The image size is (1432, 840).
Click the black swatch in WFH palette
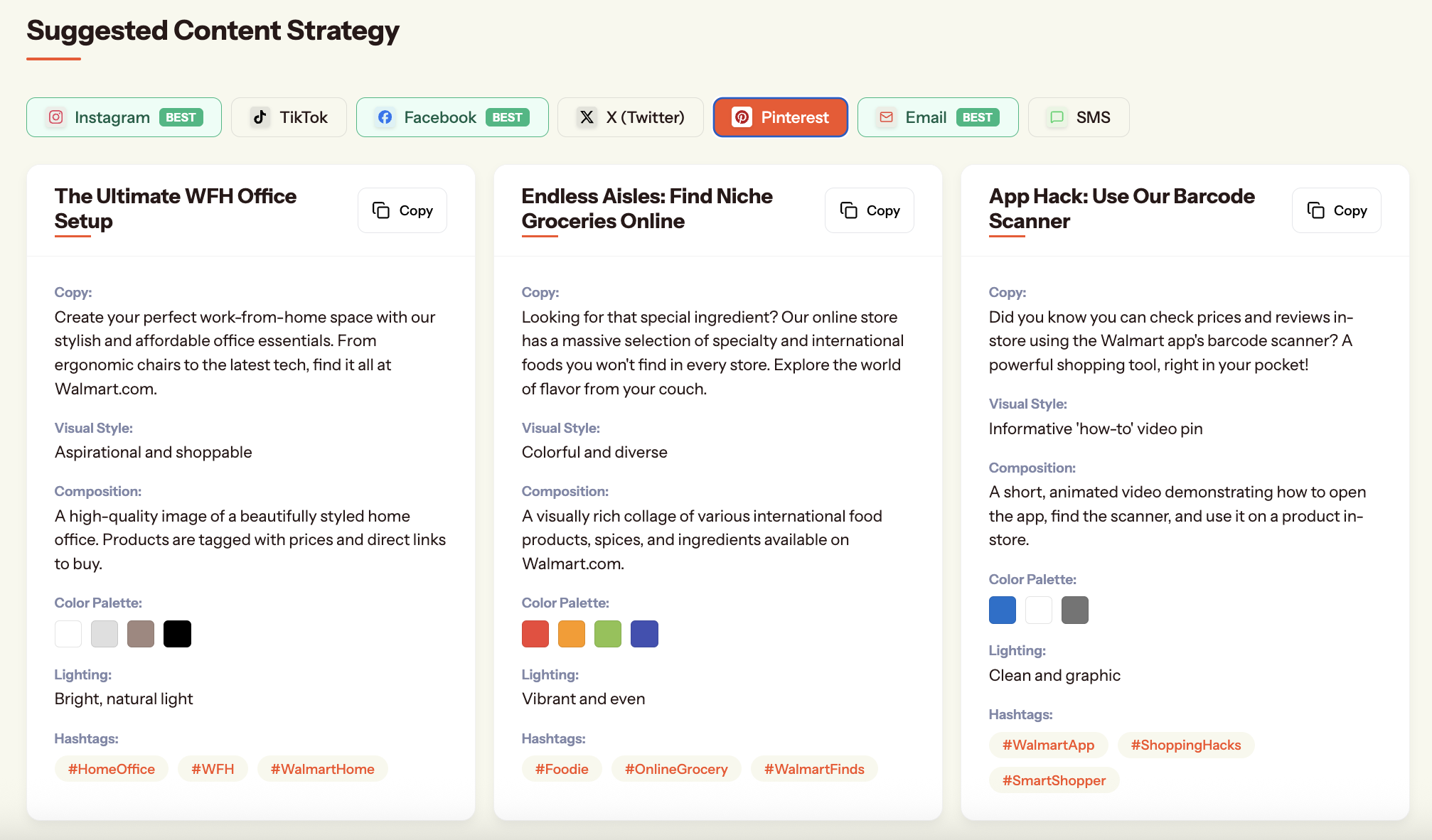pyautogui.click(x=177, y=634)
